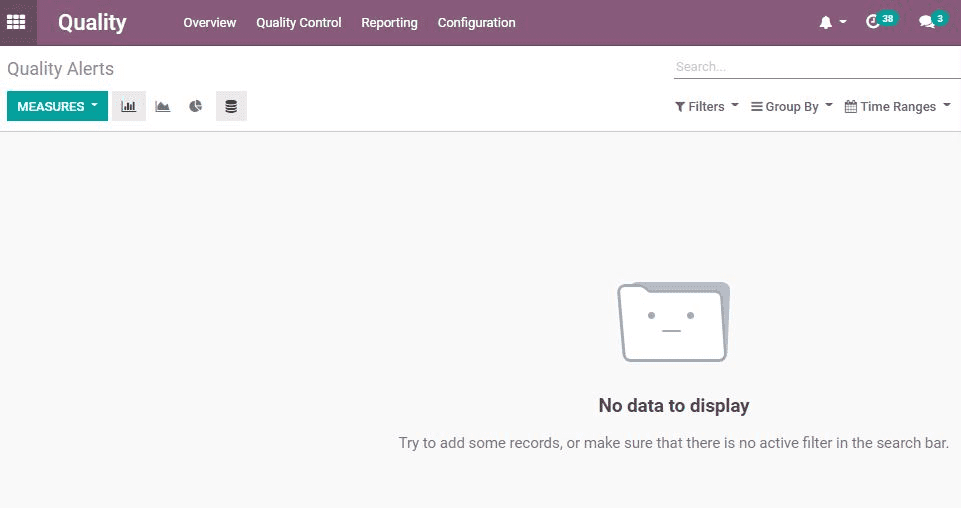Screen dimensions: 961x508
Task: Switch to bar chart view
Action: click(x=129, y=106)
